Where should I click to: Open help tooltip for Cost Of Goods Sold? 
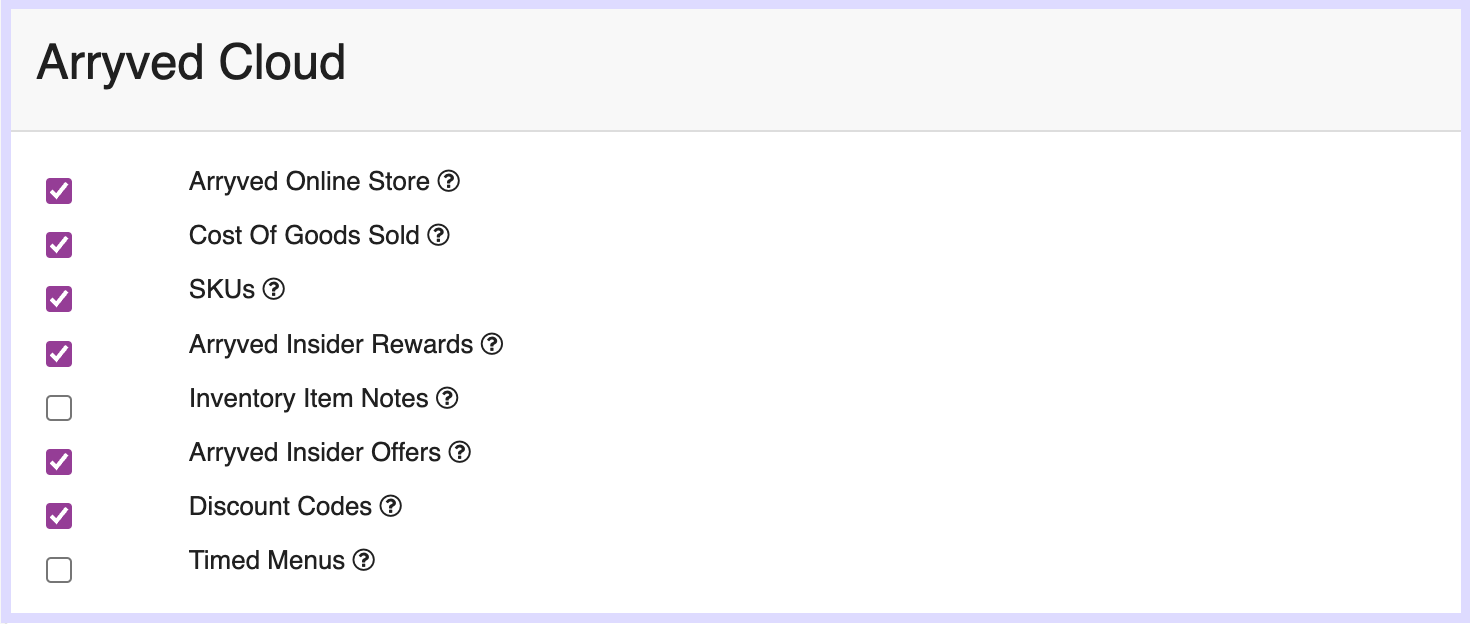439,236
